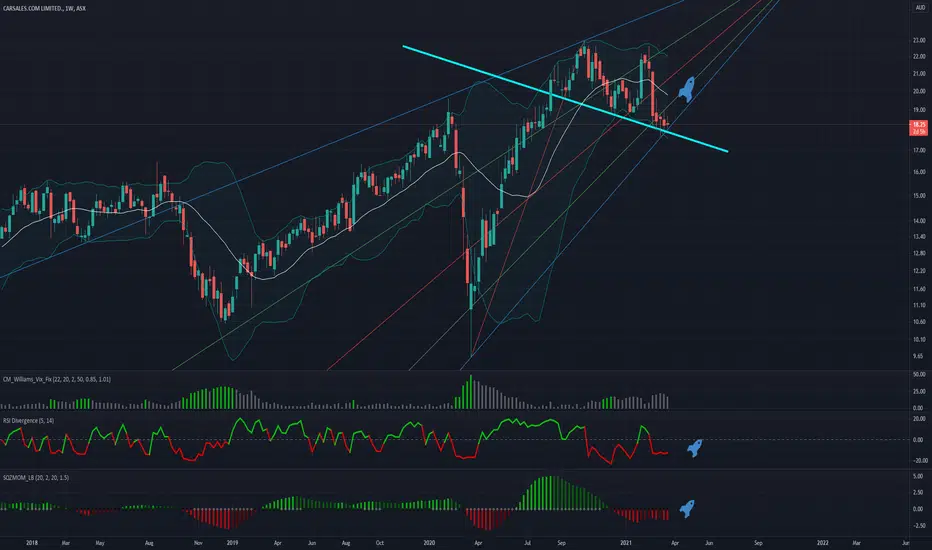The width and height of the screenshot is (932, 550).
Task: Click the Nov label on the time axis
Action: click(x=198, y=543)
